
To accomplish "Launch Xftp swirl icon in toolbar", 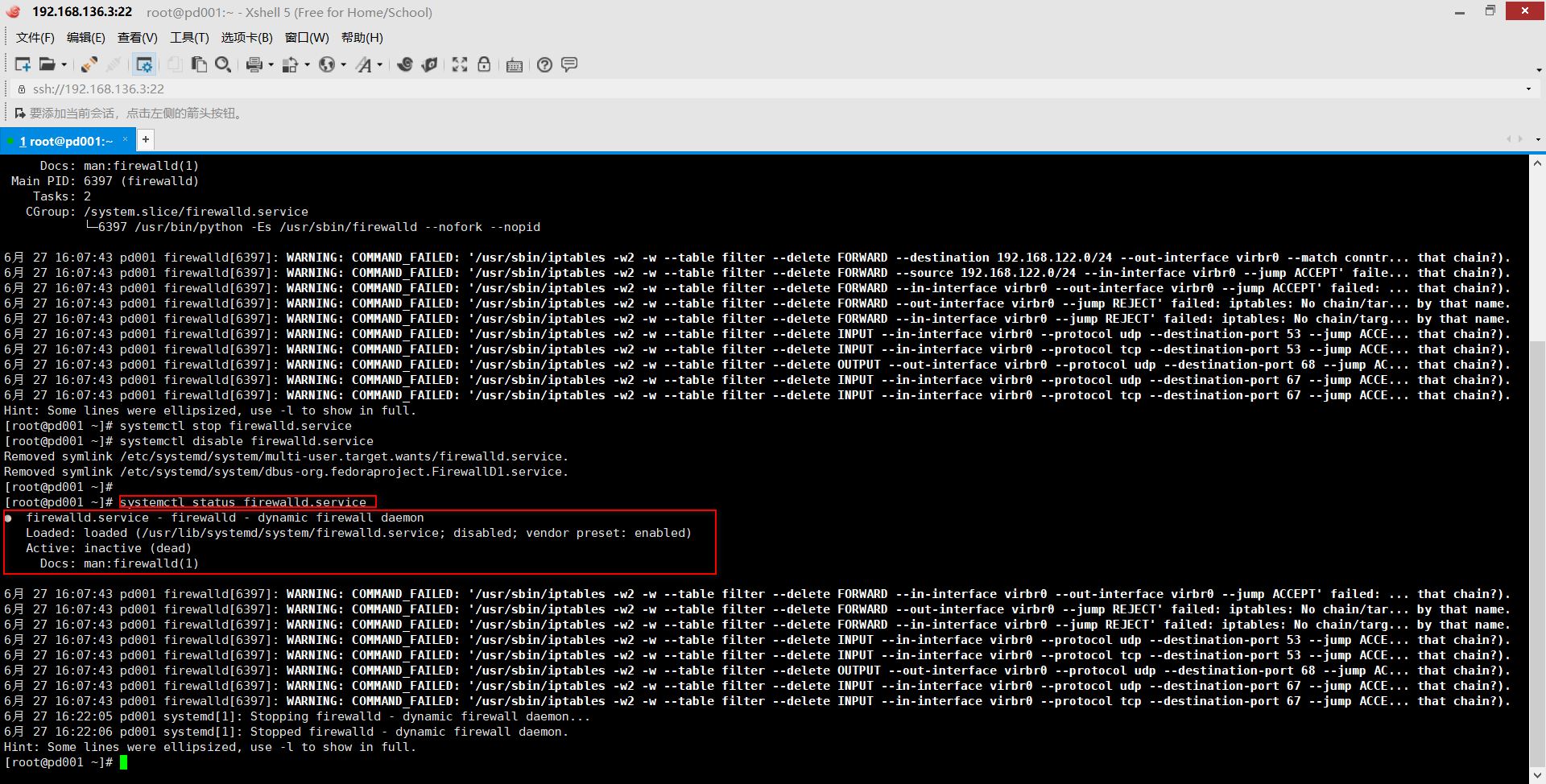I will tap(405, 64).
